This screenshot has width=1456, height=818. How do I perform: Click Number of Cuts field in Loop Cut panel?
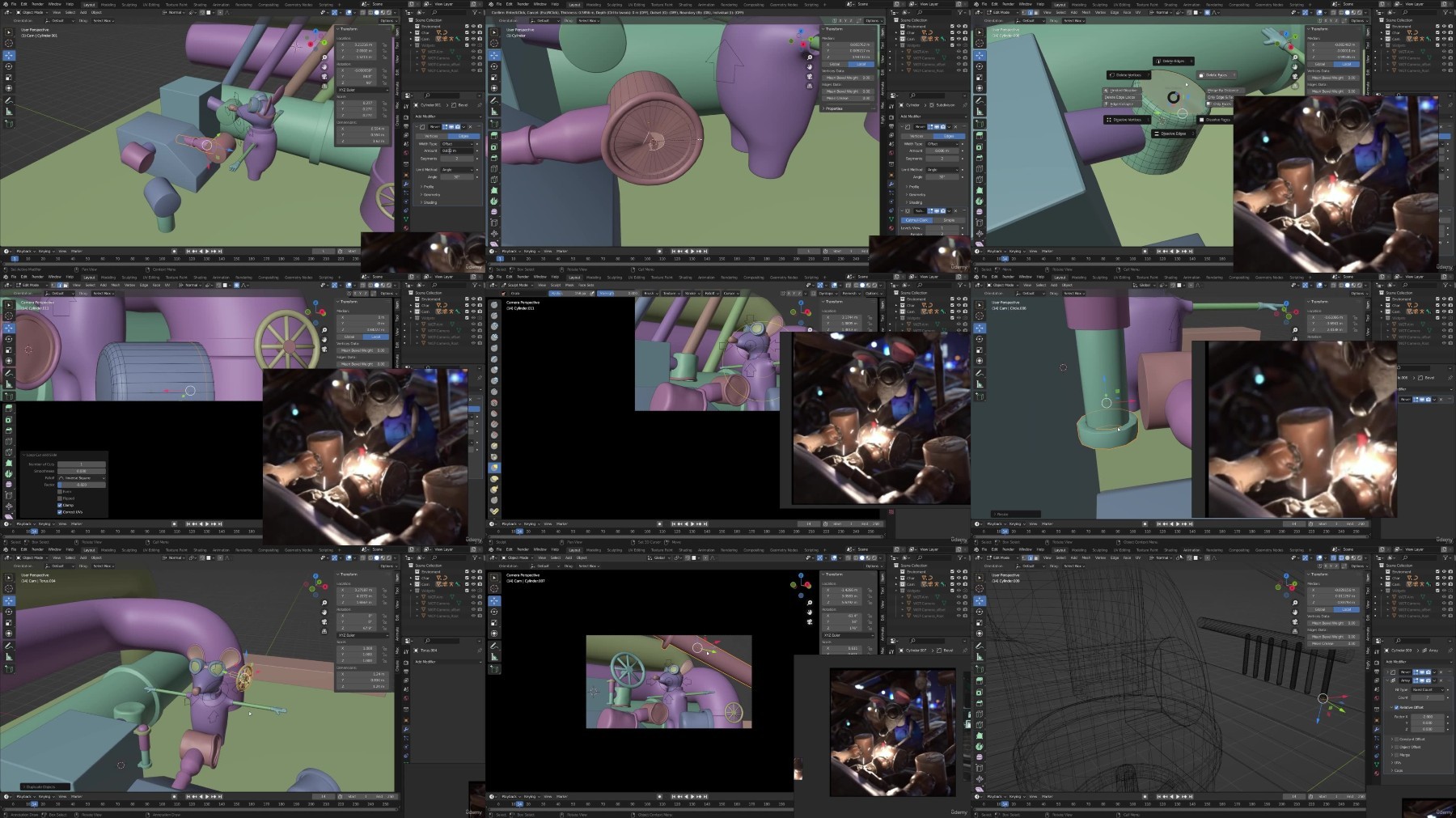(x=81, y=464)
